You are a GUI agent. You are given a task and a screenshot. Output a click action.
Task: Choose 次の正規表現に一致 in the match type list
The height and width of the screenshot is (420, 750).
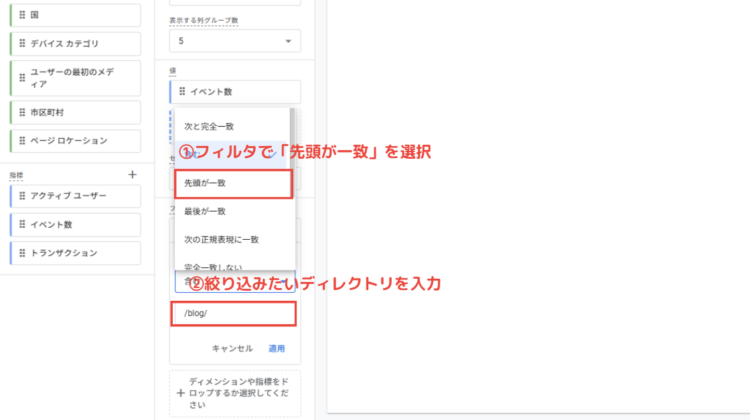tap(232, 239)
